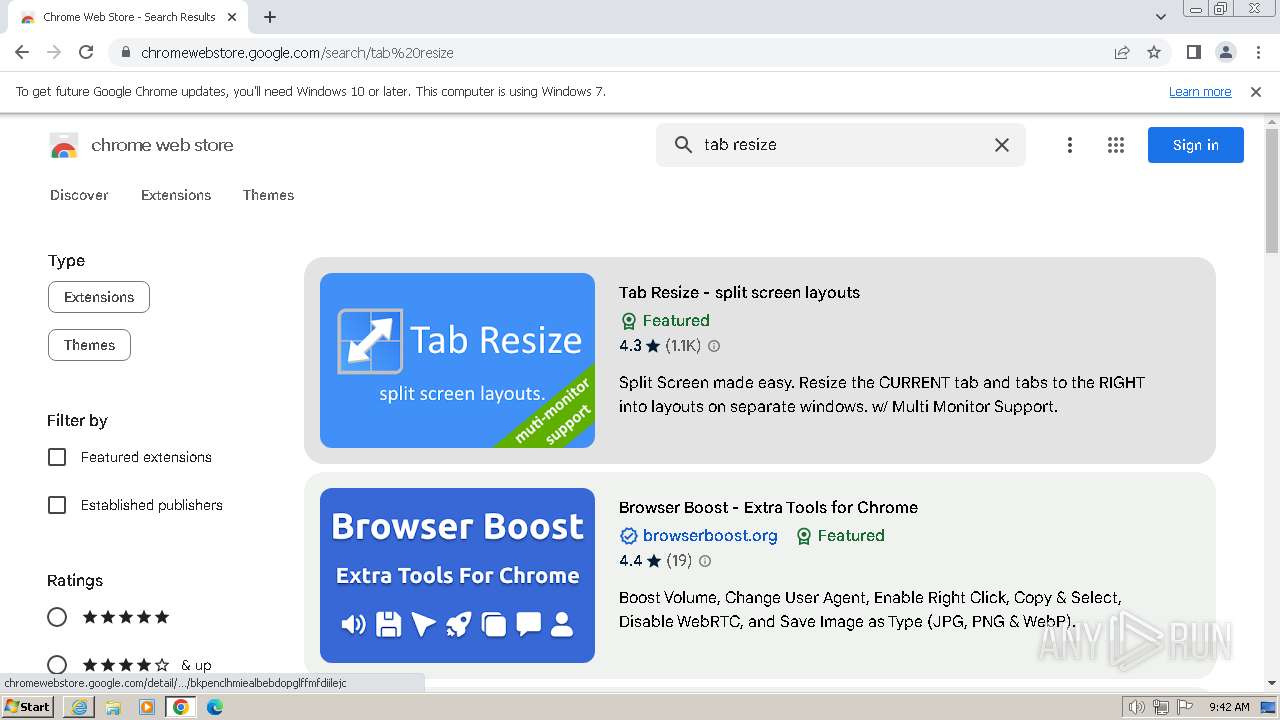Open the volume control in system tray
The height and width of the screenshot is (720, 1280).
(x=1136, y=707)
